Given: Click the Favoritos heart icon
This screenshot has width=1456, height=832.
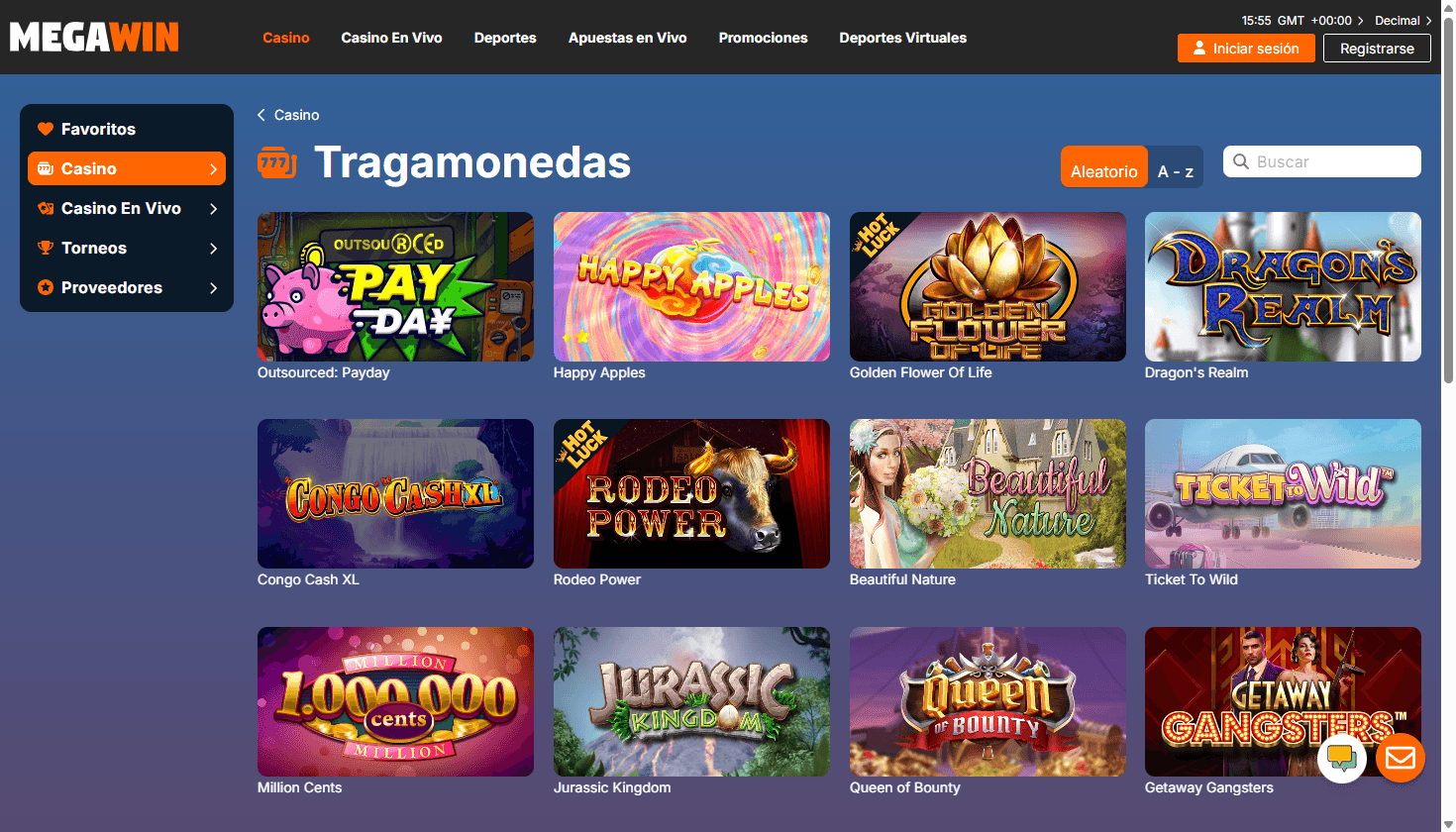Looking at the screenshot, I should (46, 129).
